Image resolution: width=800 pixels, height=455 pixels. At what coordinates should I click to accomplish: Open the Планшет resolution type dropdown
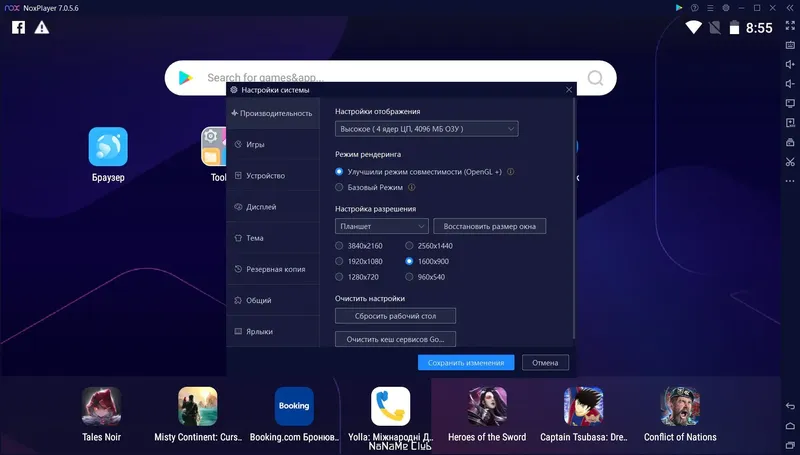[x=382, y=226]
